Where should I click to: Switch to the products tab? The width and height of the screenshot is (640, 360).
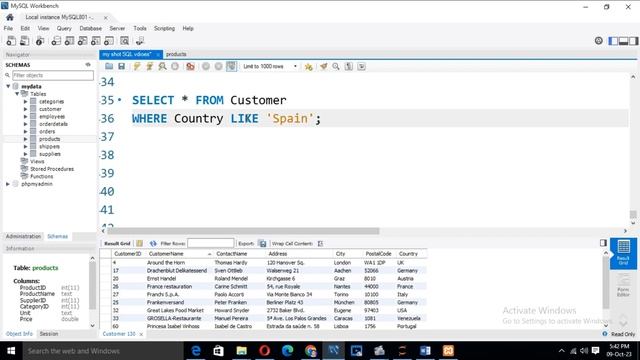[x=176, y=54]
